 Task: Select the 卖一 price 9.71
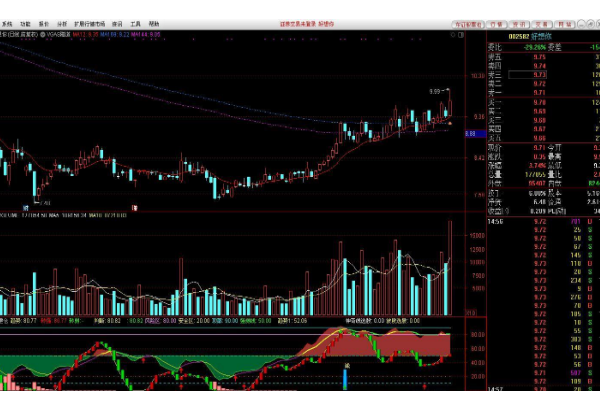pyautogui.click(x=540, y=93)
